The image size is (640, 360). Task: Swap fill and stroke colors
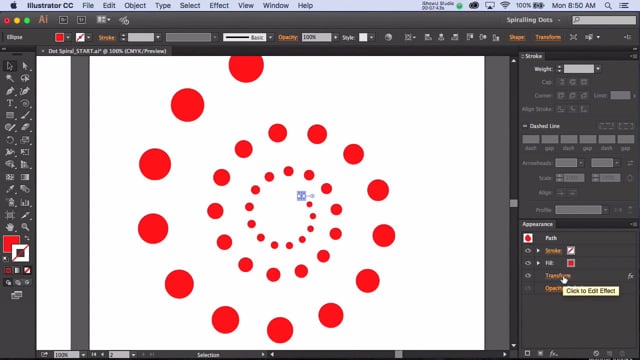(x=27, y=238)
